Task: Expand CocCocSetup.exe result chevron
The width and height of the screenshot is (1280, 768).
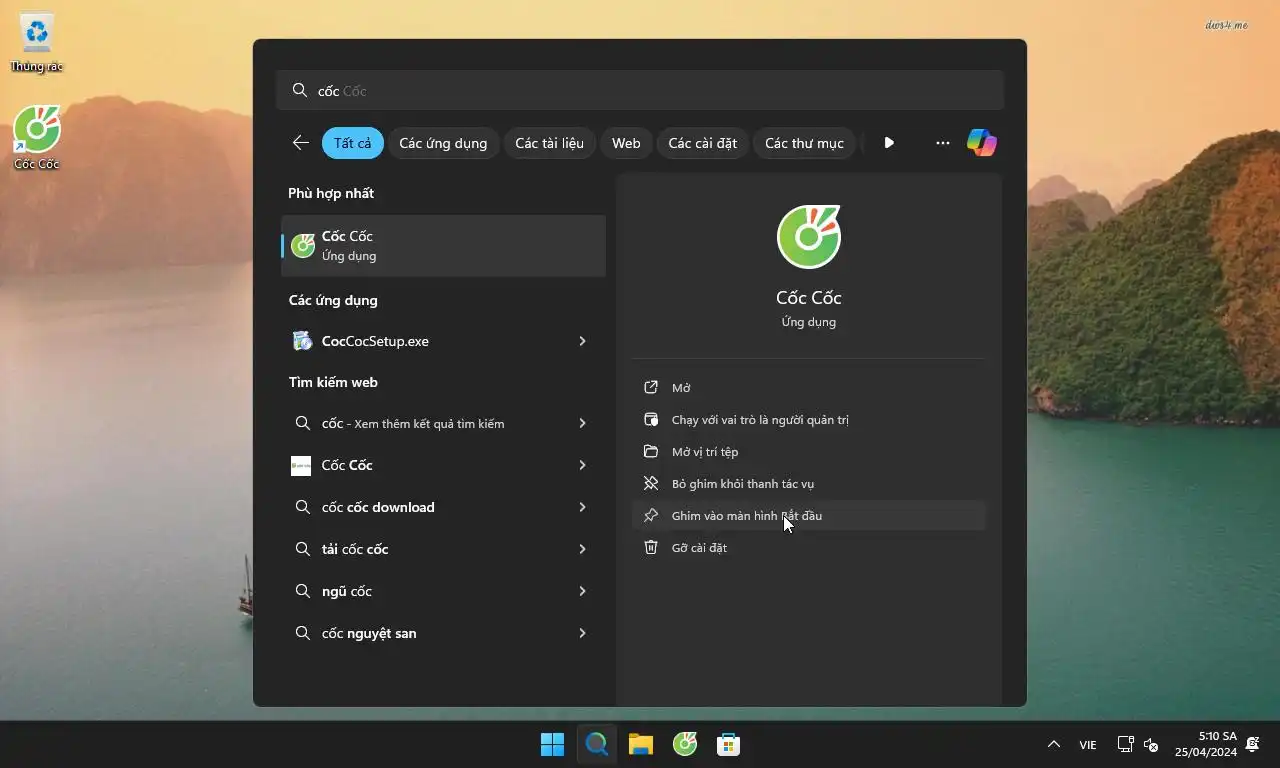Action: (582, 341)
